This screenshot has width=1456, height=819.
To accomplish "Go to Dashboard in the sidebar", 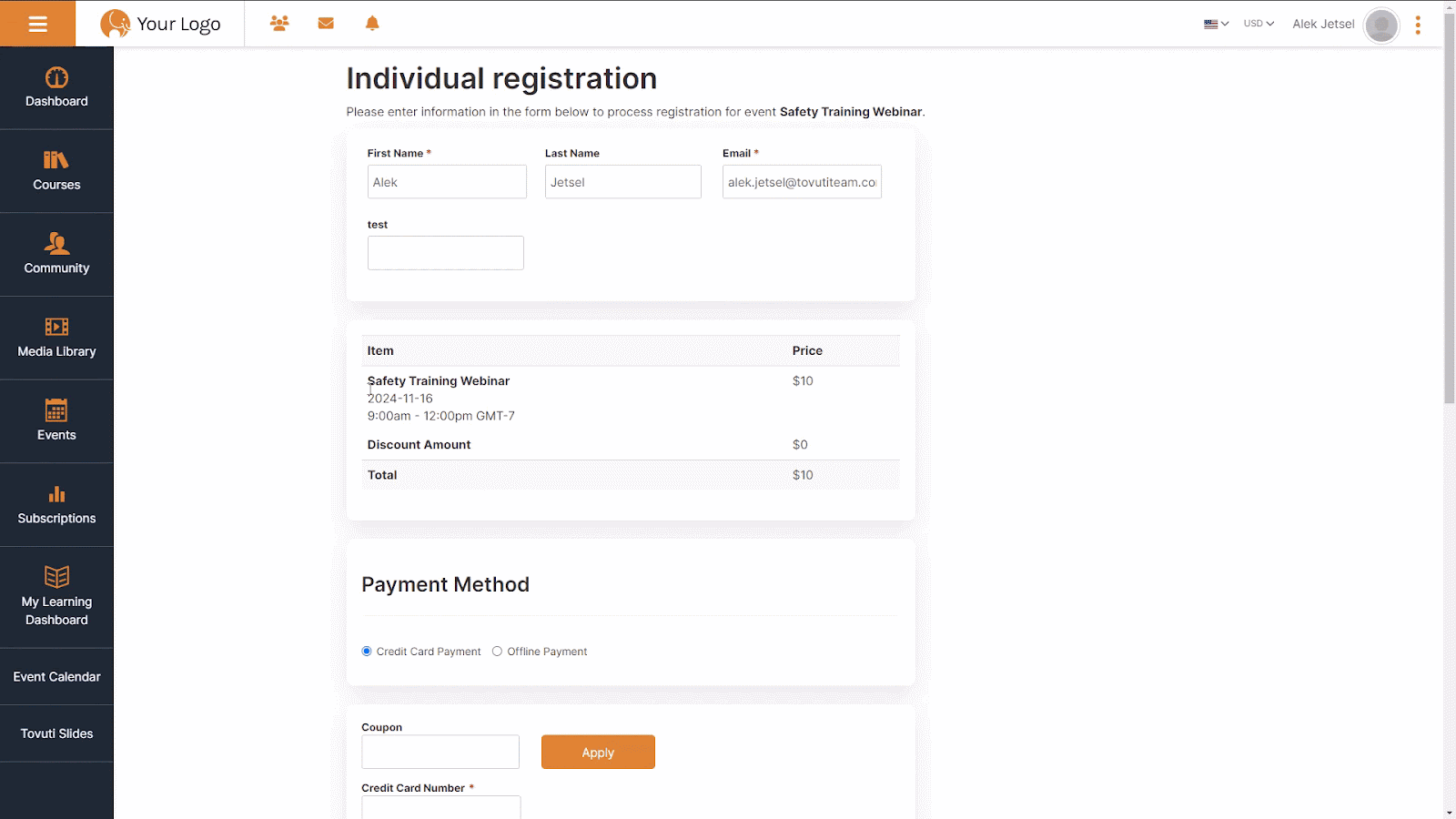I will point(56,88).
